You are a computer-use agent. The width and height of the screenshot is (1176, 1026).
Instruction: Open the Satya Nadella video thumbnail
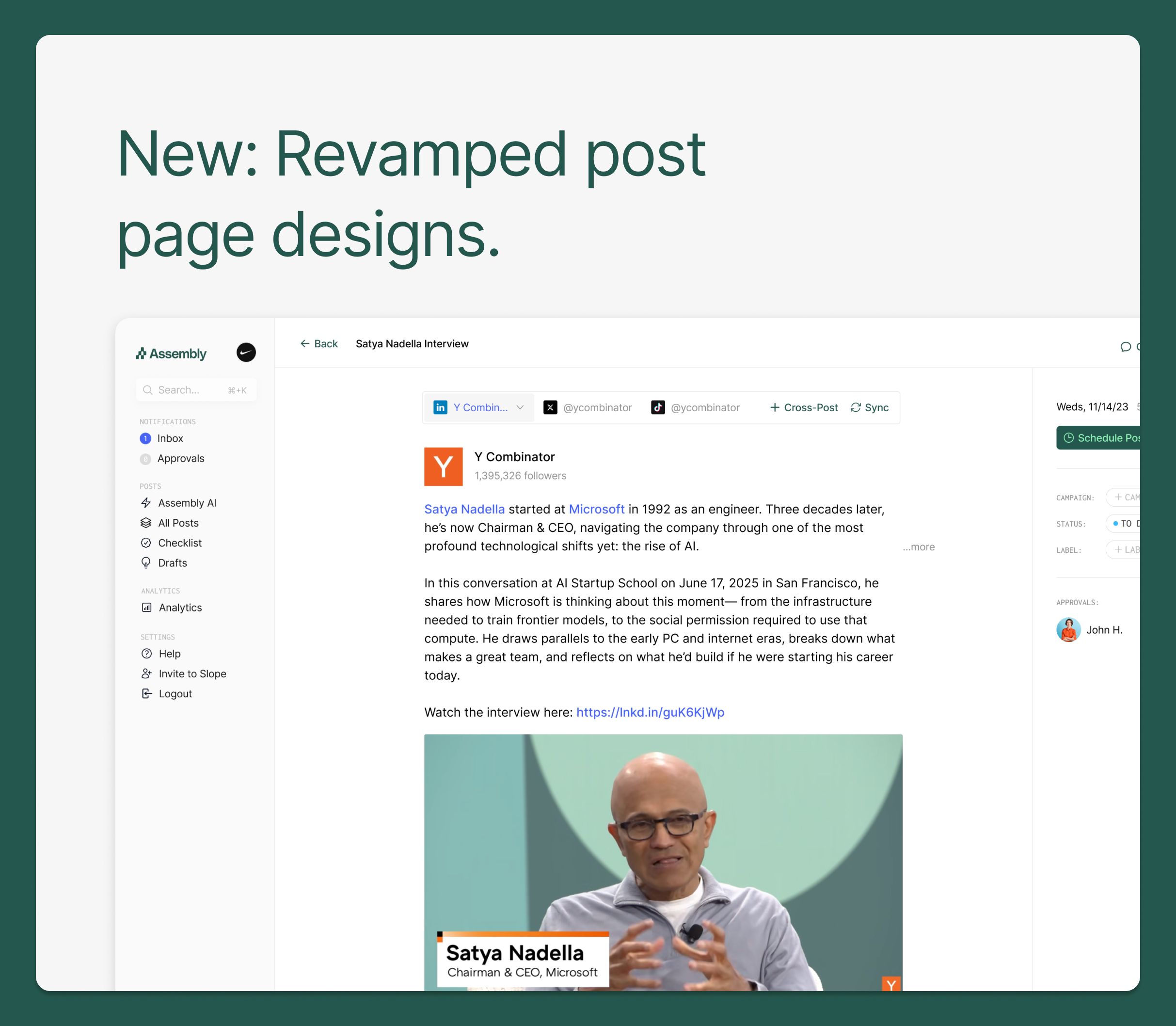pos(663,862)
